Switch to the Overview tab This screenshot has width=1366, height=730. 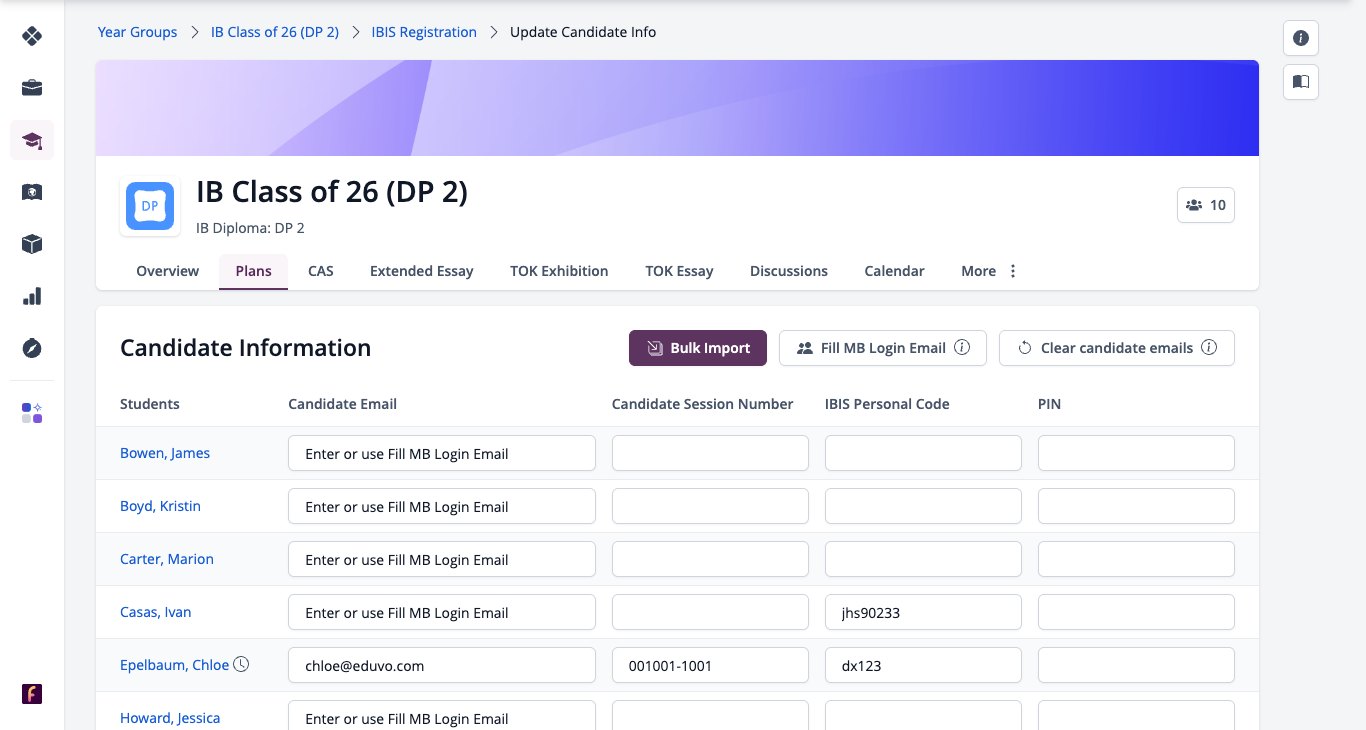point(168,271)
